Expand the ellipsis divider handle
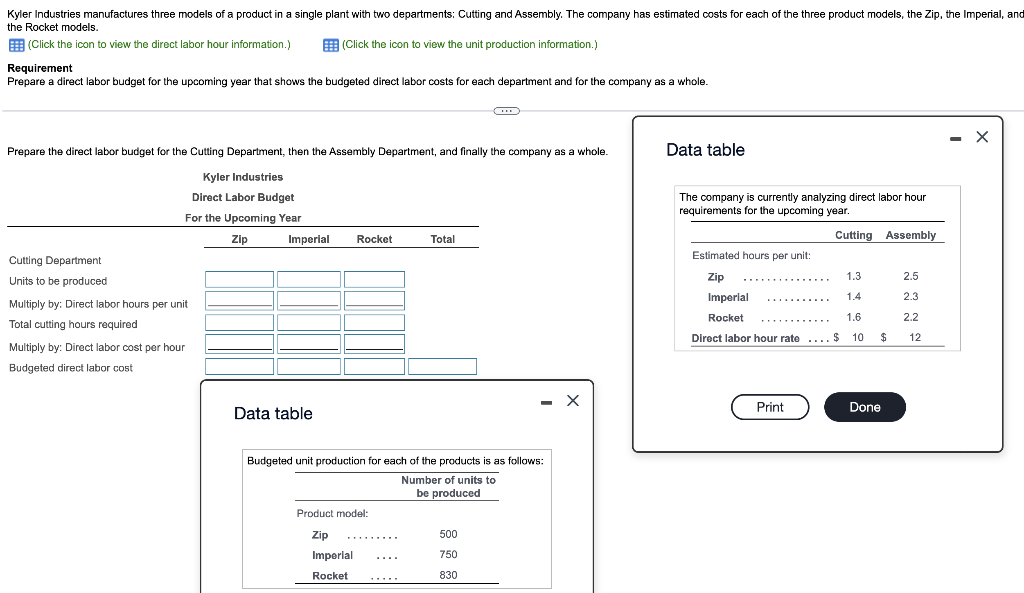Image resolution: width=1024 pixels, height=593 pixels. coord(507,111)
